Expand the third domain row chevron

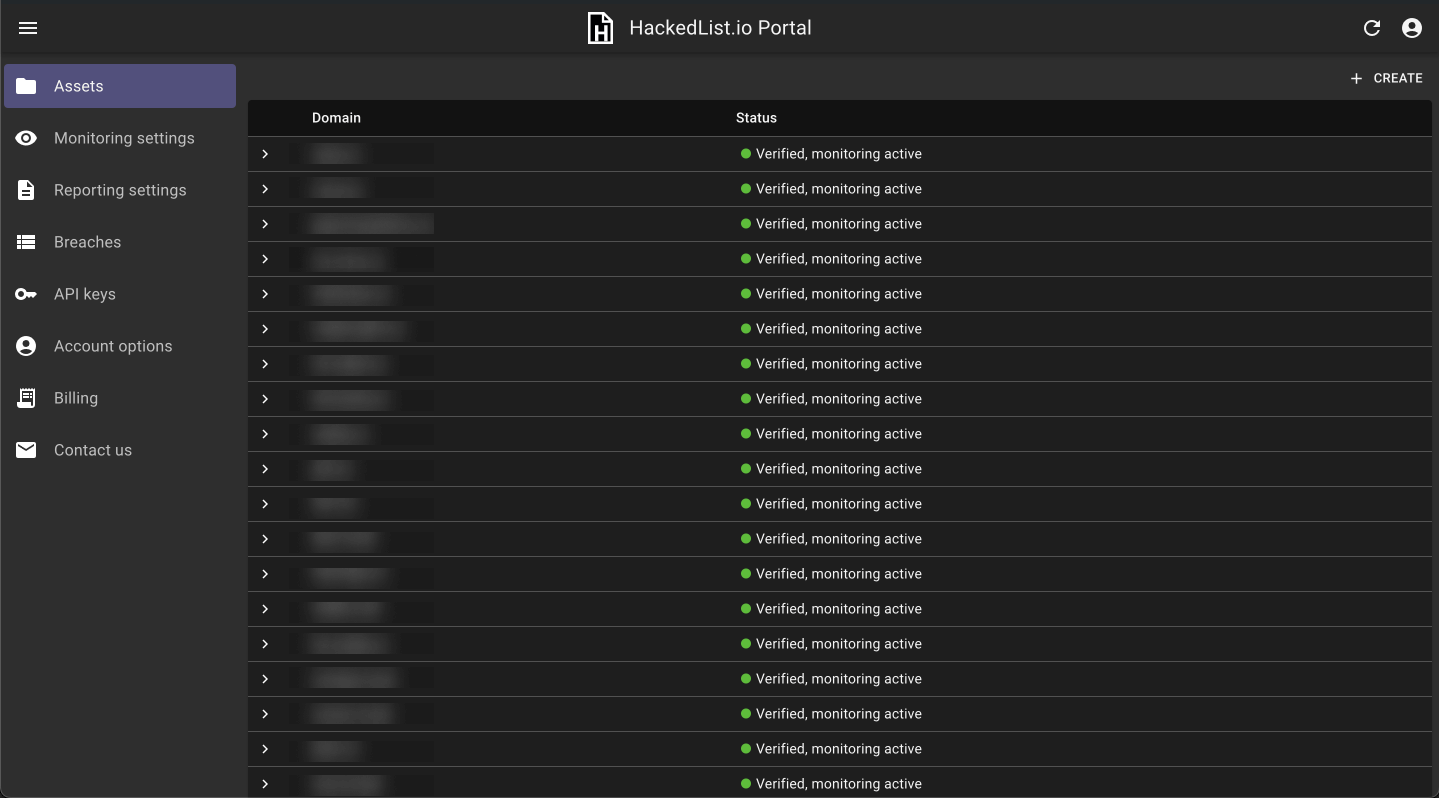click(265, 224)
